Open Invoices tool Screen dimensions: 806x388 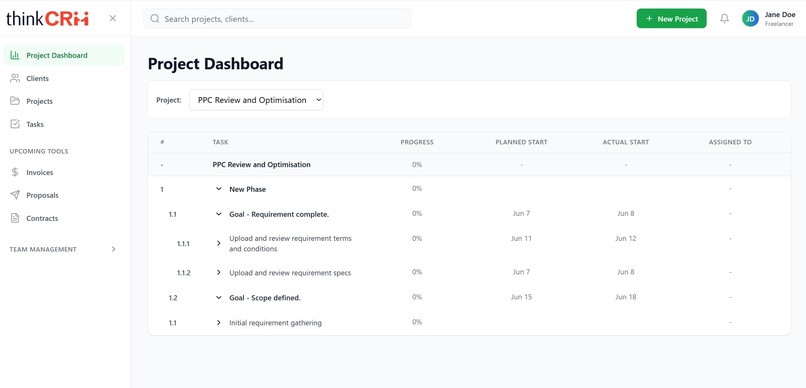(64, 172)
